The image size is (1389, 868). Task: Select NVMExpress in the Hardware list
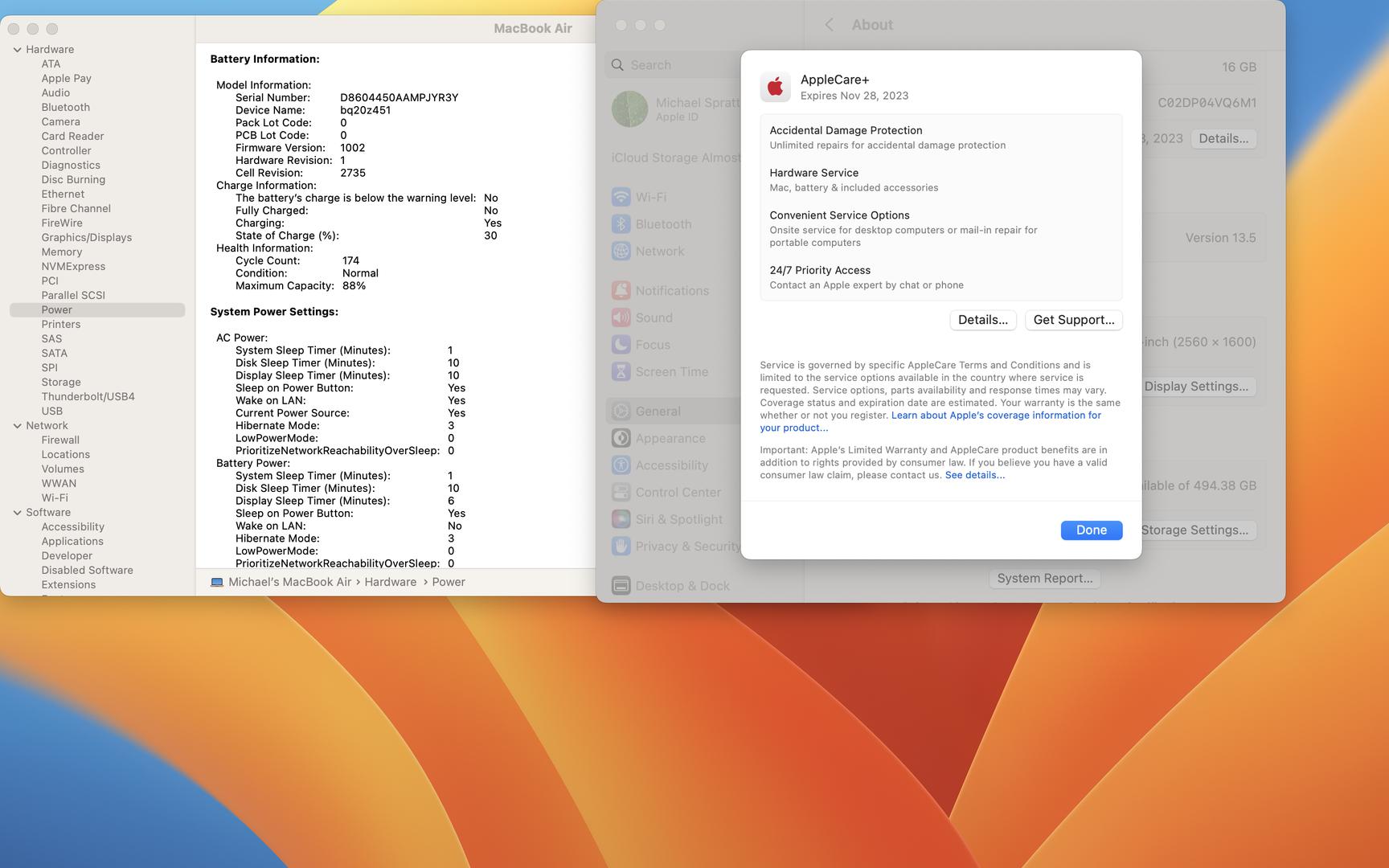pyautogui.click(x=73, y=267)
